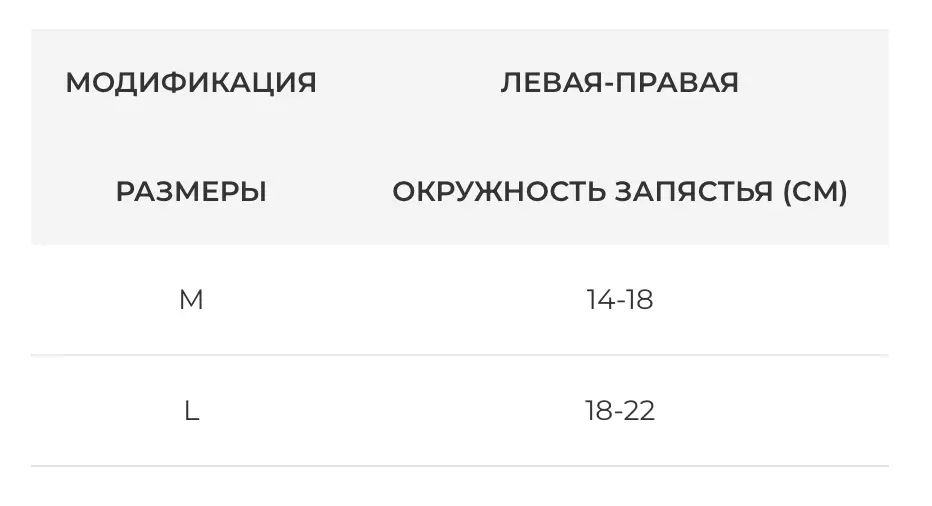Click the gray area between МОДИФИКАЦИЯ and РАЗМЕРЫ
Screen dimensions: 932x506
point(191,137)
